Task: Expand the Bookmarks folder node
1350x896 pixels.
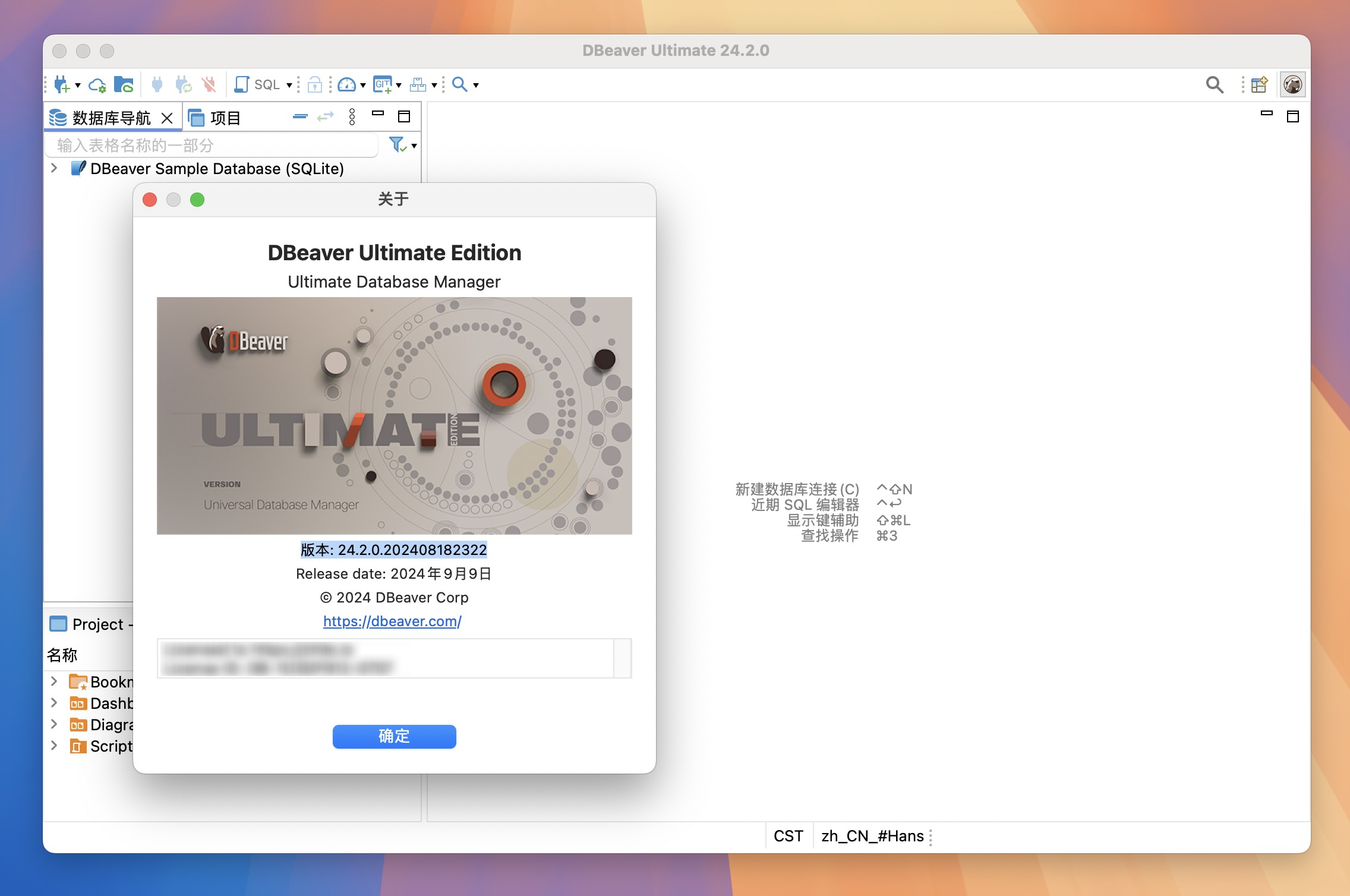Action: click(x=54, y=681)
